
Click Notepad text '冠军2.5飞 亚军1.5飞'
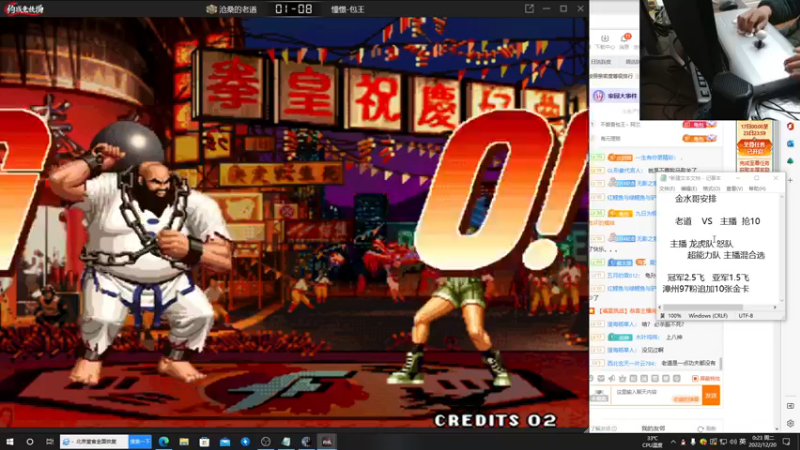tap(708, 278)
